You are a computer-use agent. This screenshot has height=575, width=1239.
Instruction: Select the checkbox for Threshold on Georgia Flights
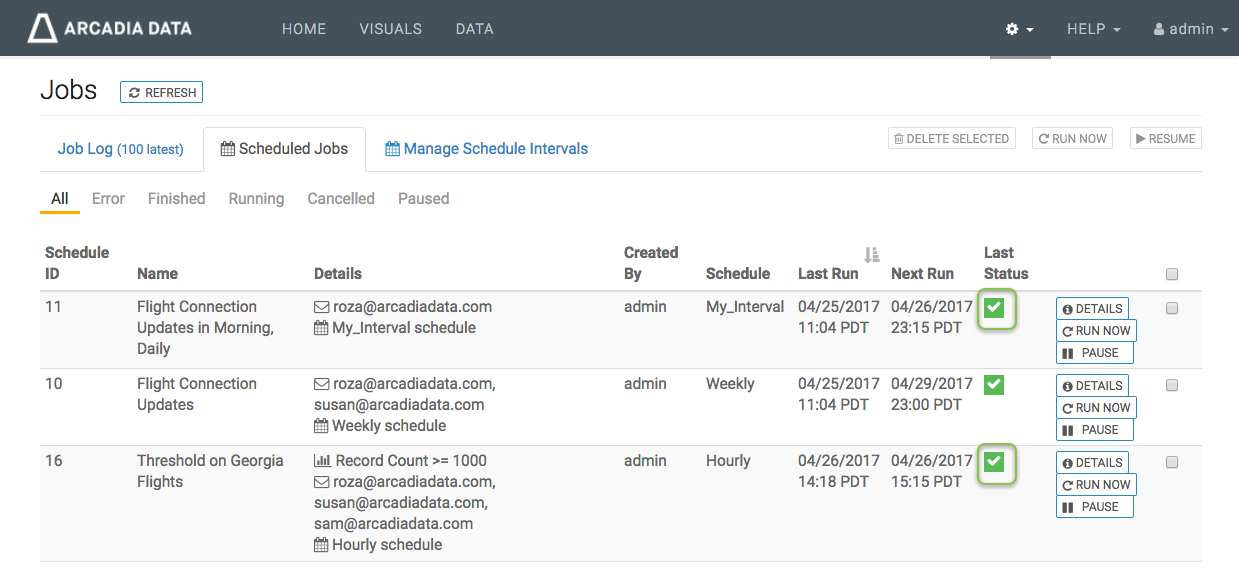1172,462
